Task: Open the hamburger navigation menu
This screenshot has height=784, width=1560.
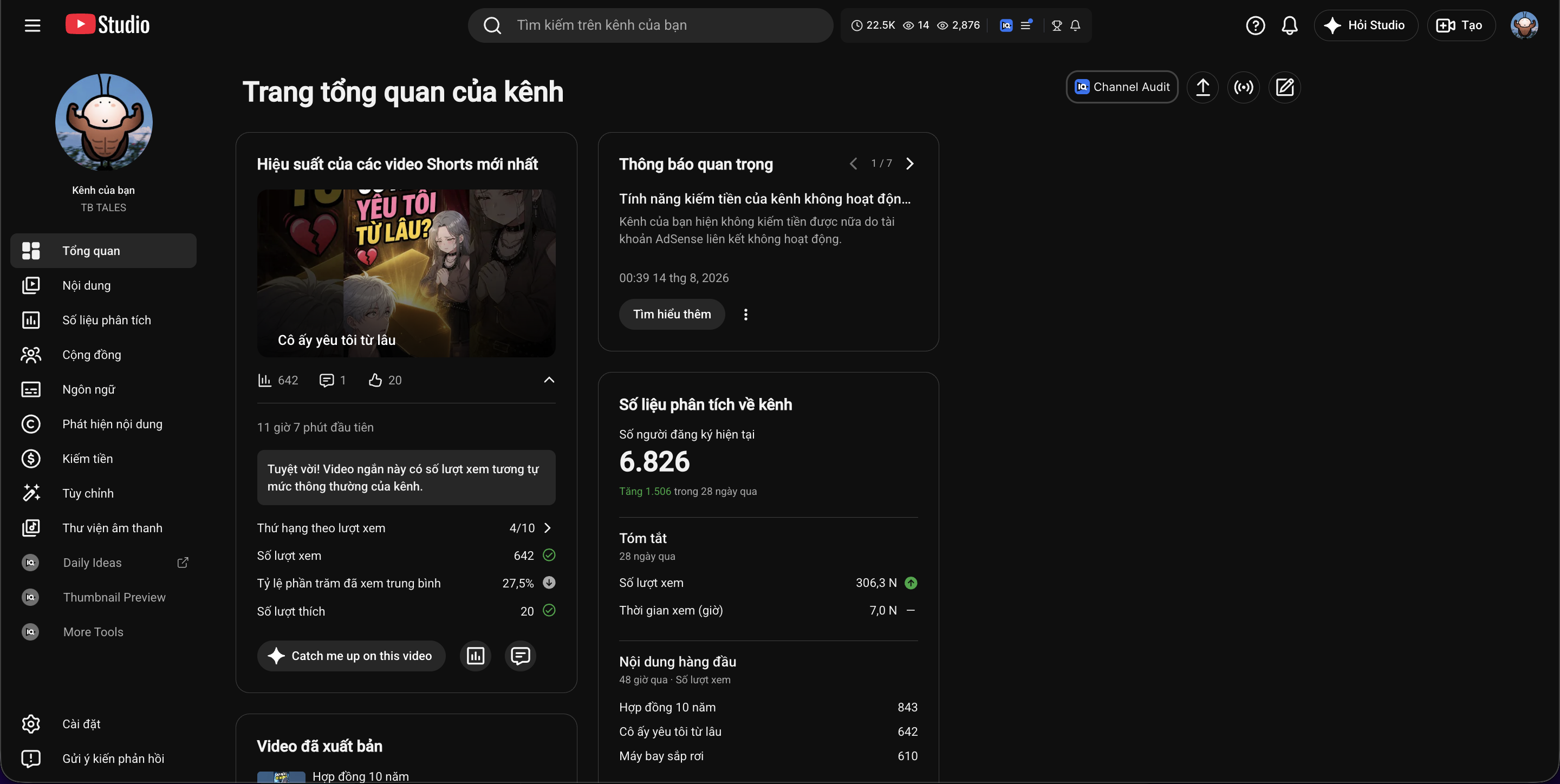Action: pos(32,25)
